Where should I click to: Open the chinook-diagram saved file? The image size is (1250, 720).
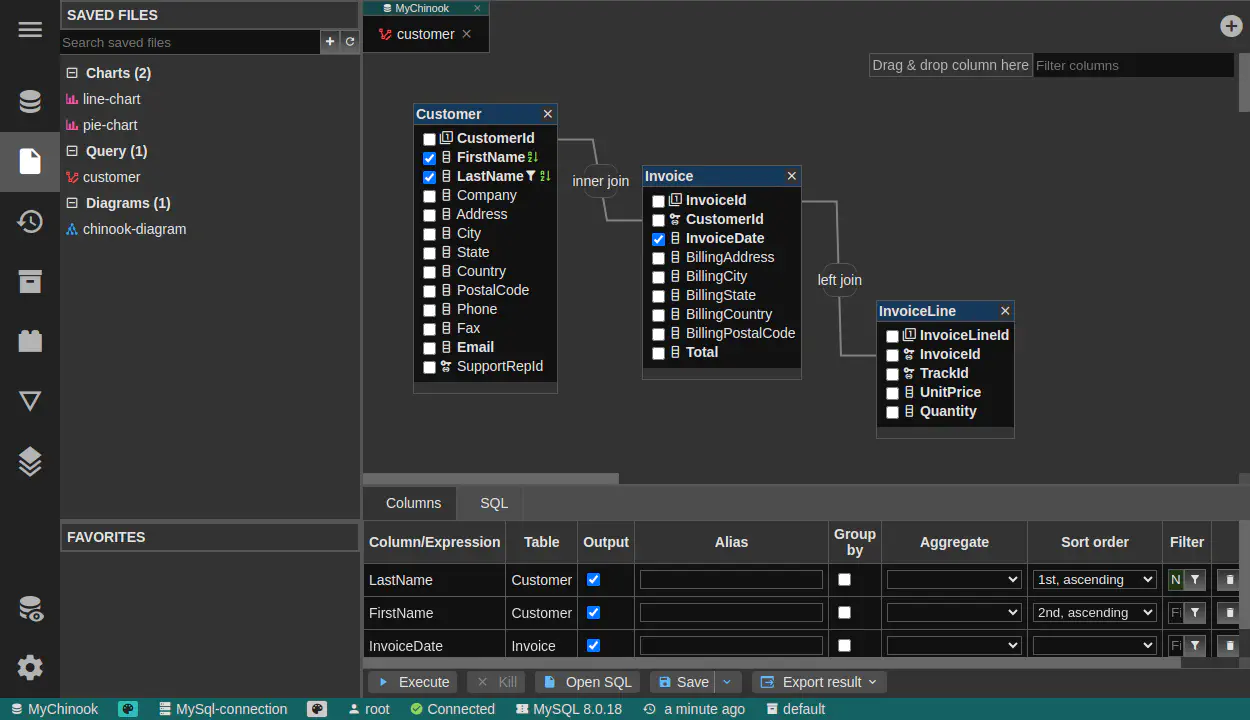[134, 229]
